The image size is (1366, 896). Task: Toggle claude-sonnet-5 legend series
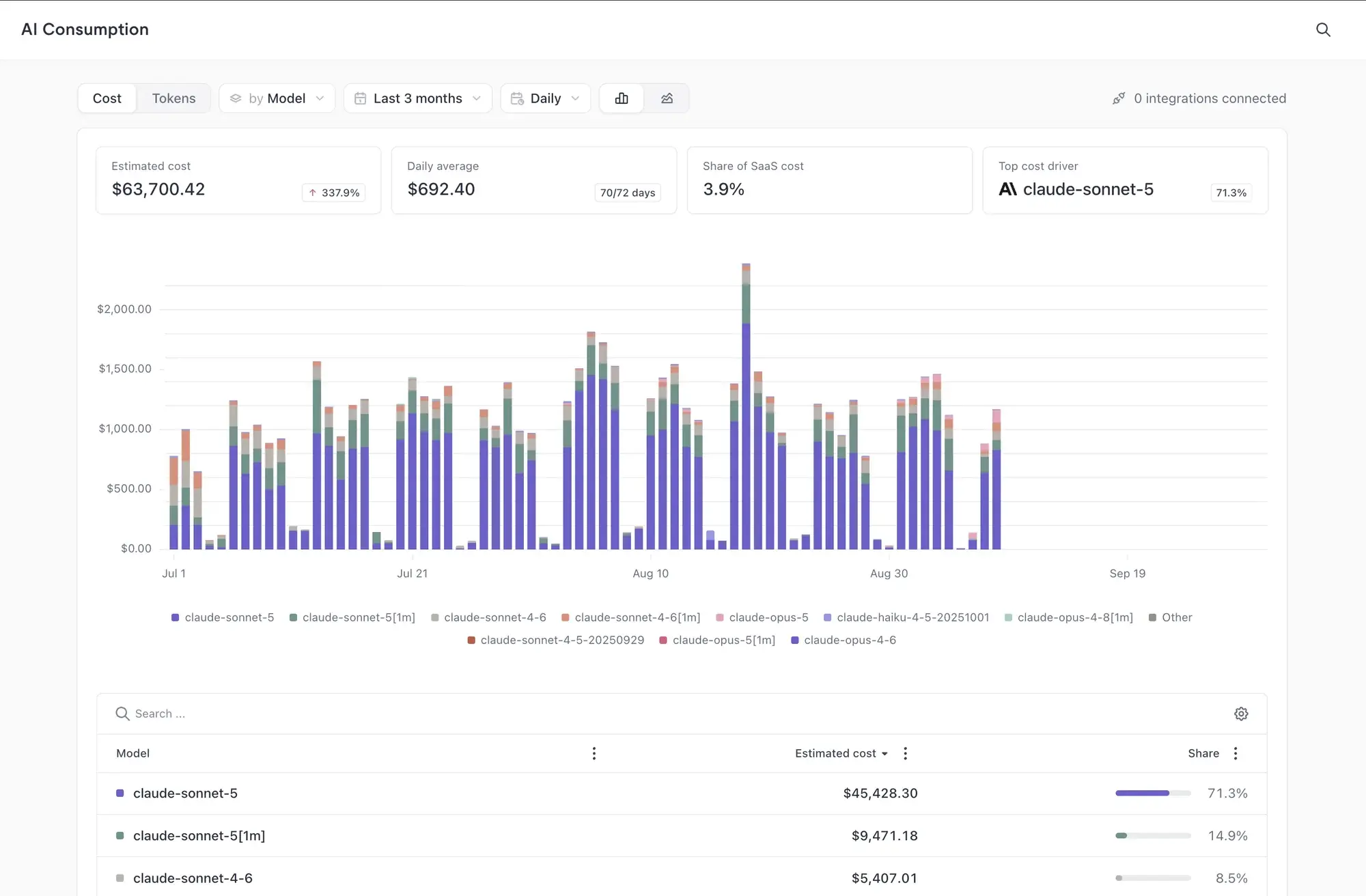coord(223,617)
